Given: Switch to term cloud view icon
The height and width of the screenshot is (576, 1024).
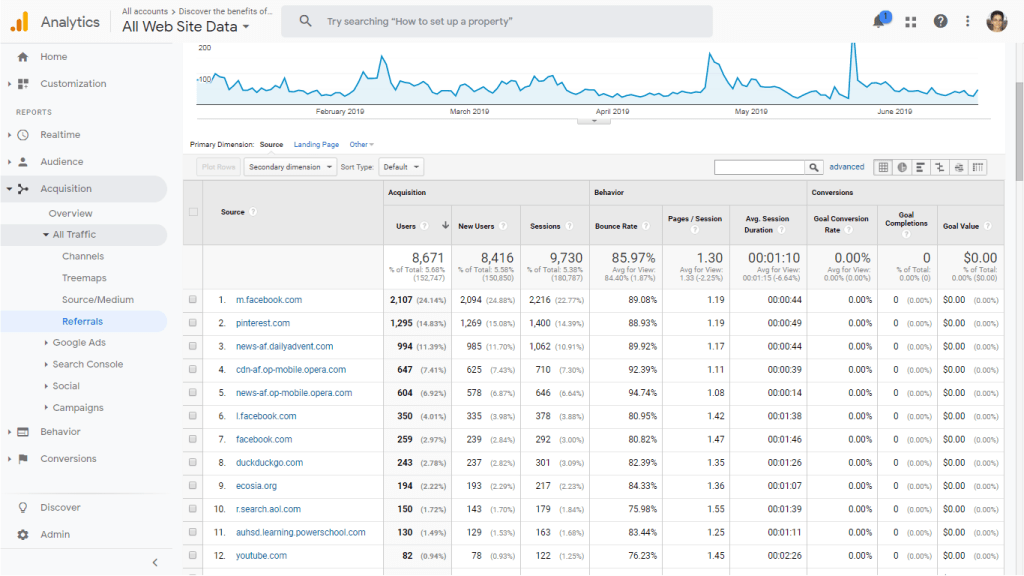Looking at the screenshot, I should (x=958, y=167).
